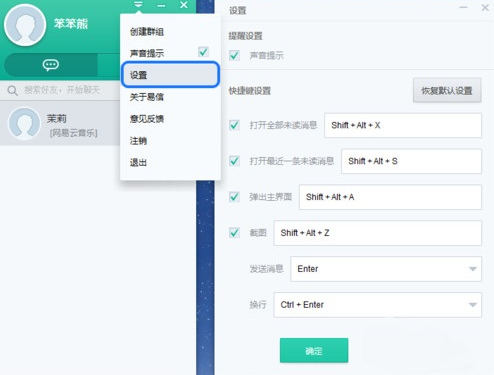Click 注销 to log out
The height and width of the screenshot is (375, 494).
click(138, 141)
